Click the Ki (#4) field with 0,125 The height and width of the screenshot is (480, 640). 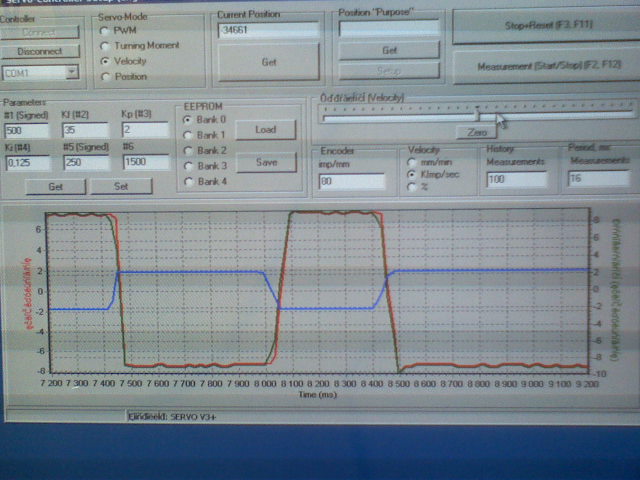pos(27,163)
